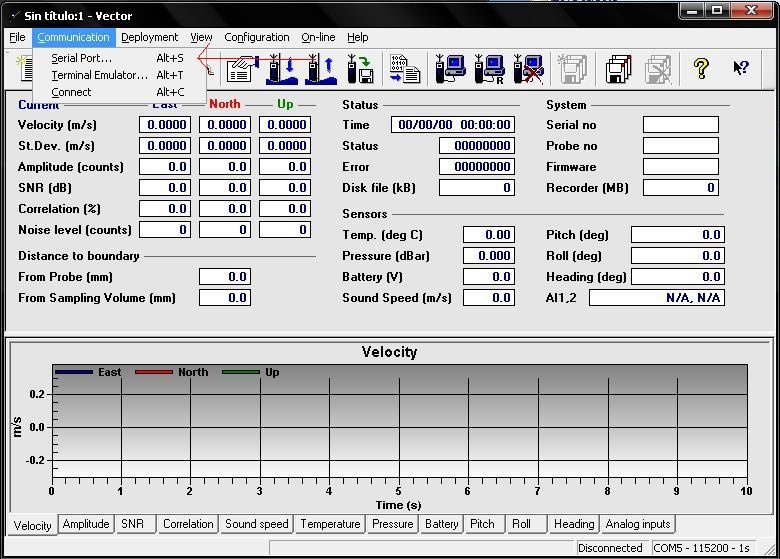Open help via yellow question mark icon
The height and width of the screenshot is (559, 780).
point(701,68)
